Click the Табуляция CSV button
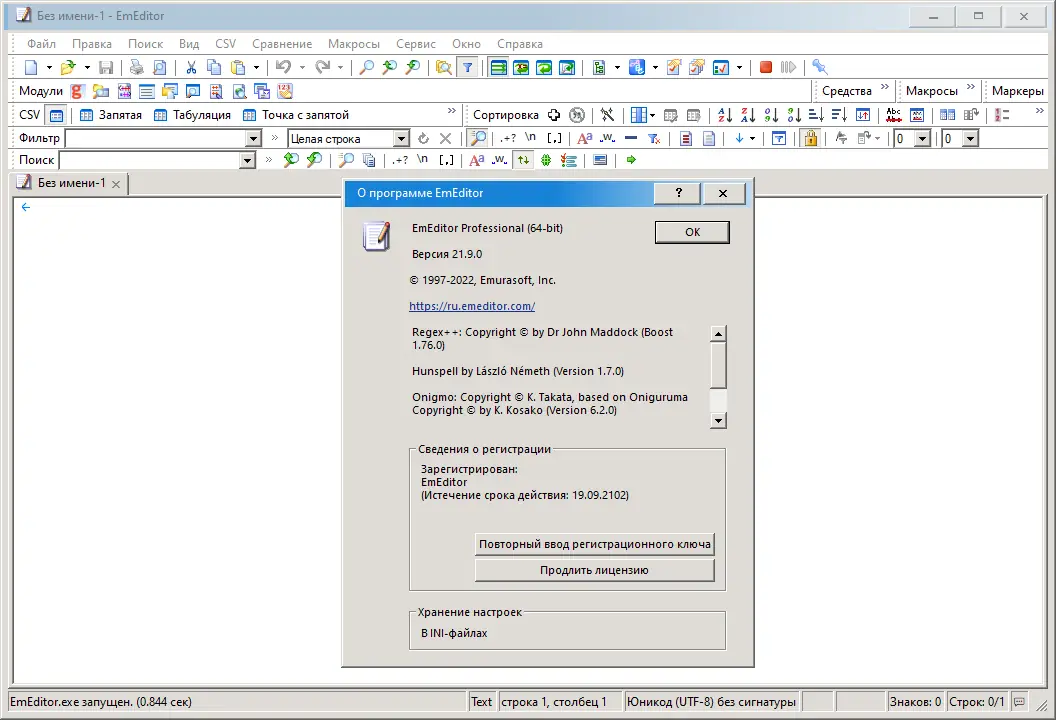The height and width of the screenshot is (720, 1056). point(193,115)
